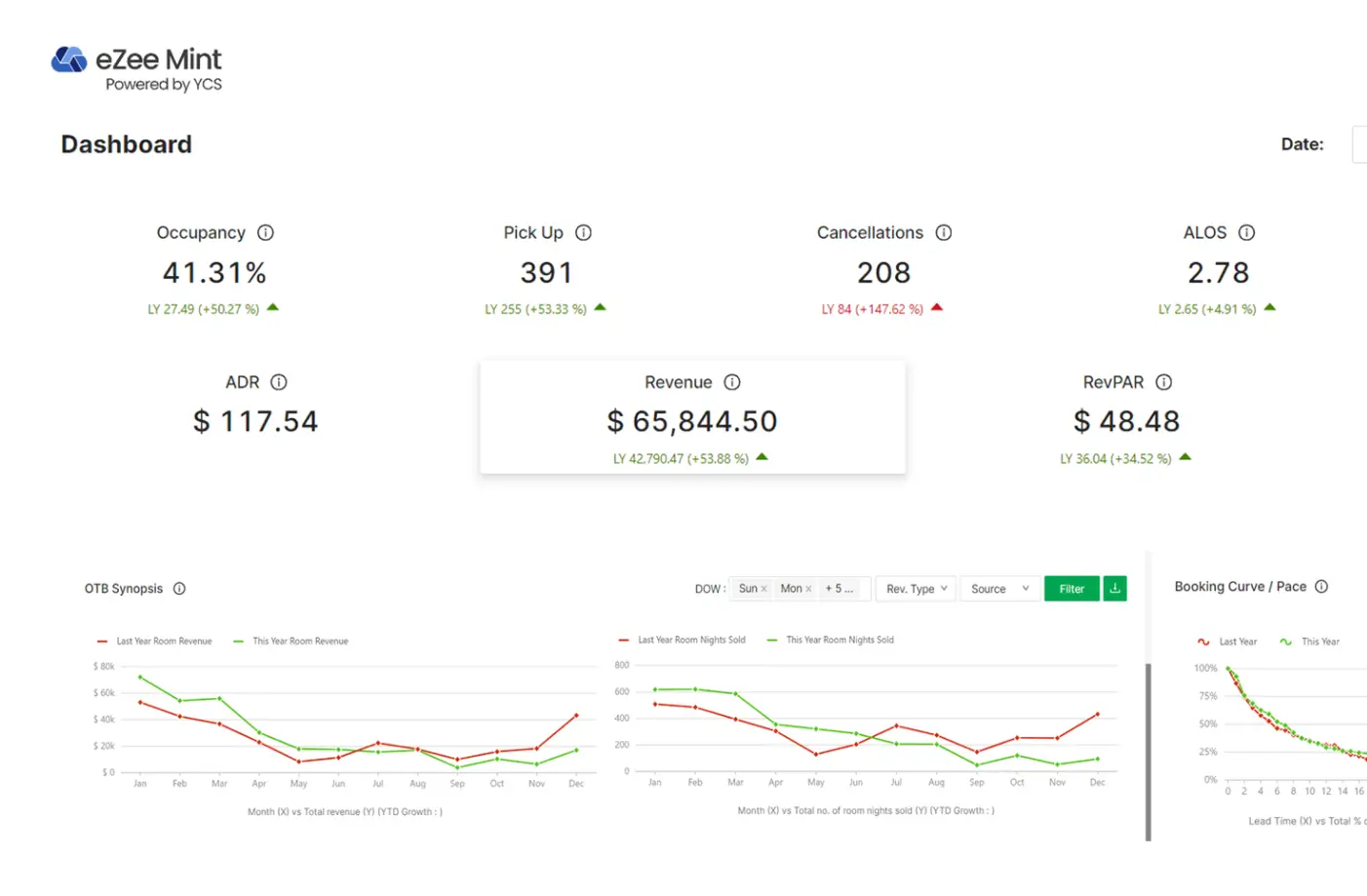Click the Occupancy info icon
1367x896 pixels.
265,233
